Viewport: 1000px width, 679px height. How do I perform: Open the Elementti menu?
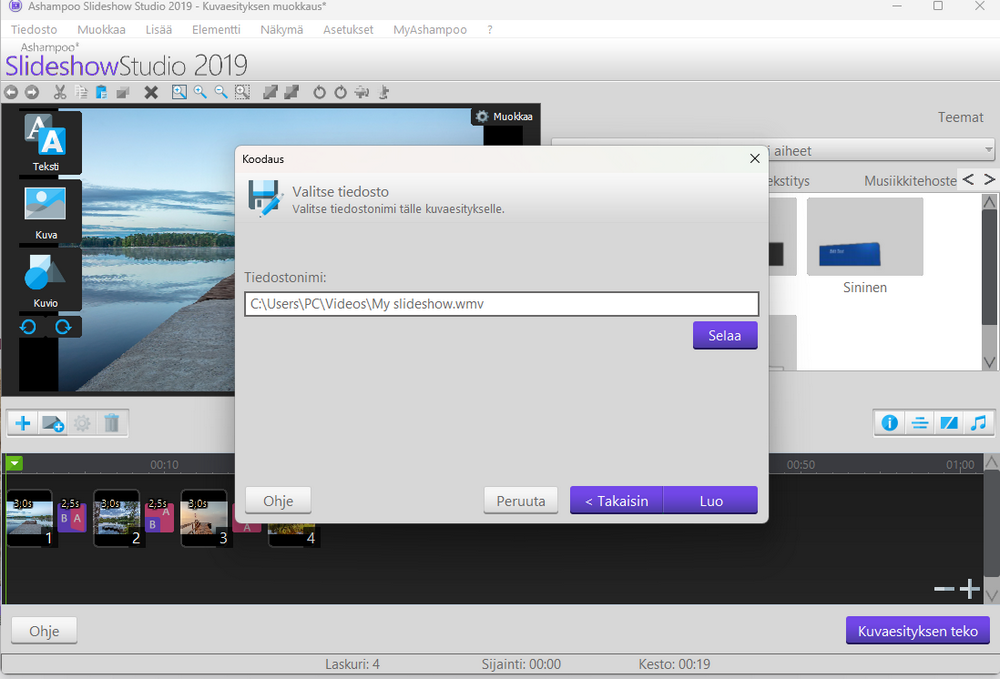[x=216, y=29]
